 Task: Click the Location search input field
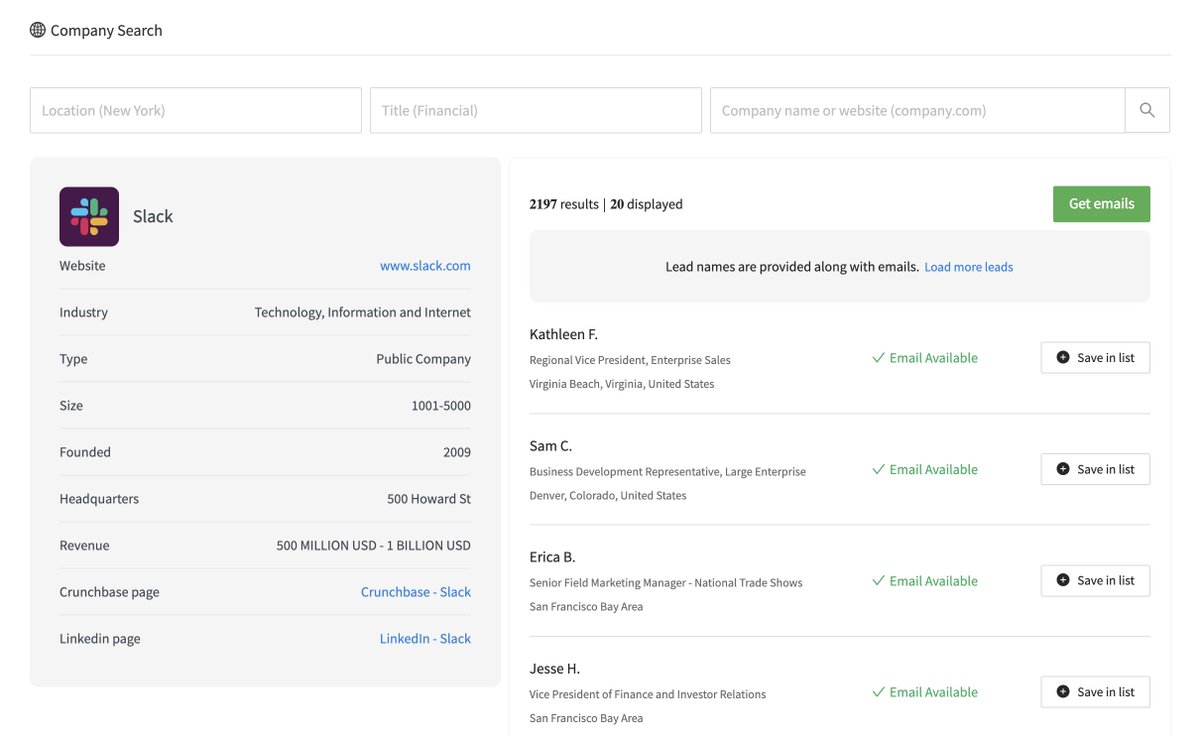point(195,109)
